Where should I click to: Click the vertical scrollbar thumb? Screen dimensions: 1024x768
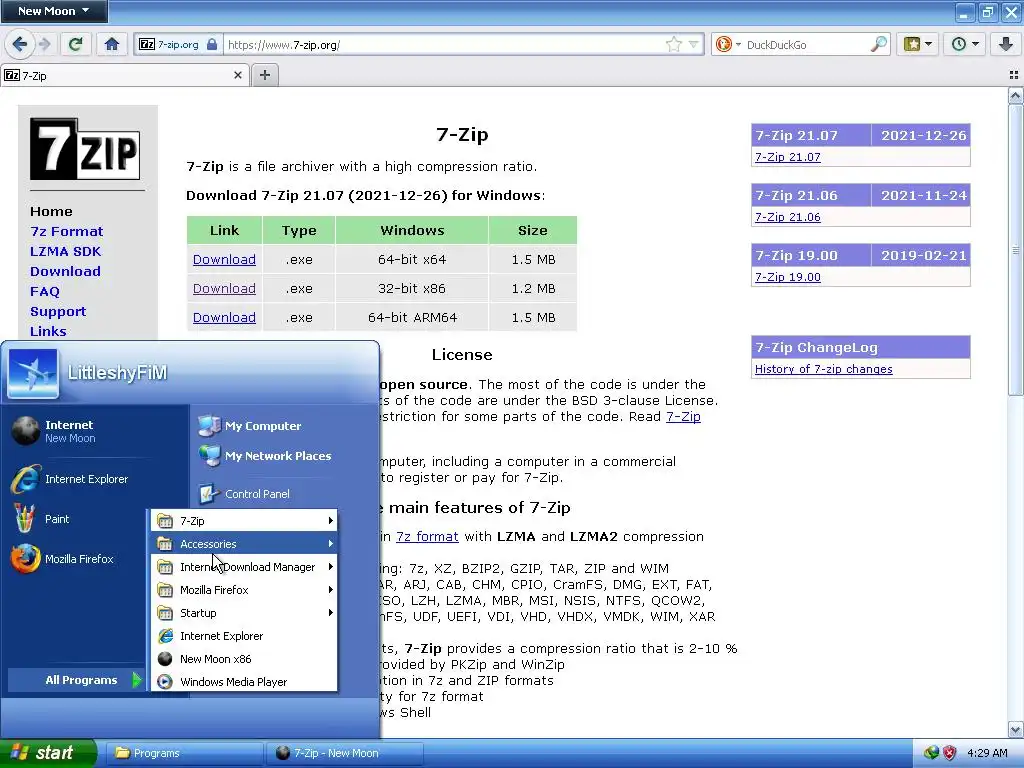point(1015,249)
